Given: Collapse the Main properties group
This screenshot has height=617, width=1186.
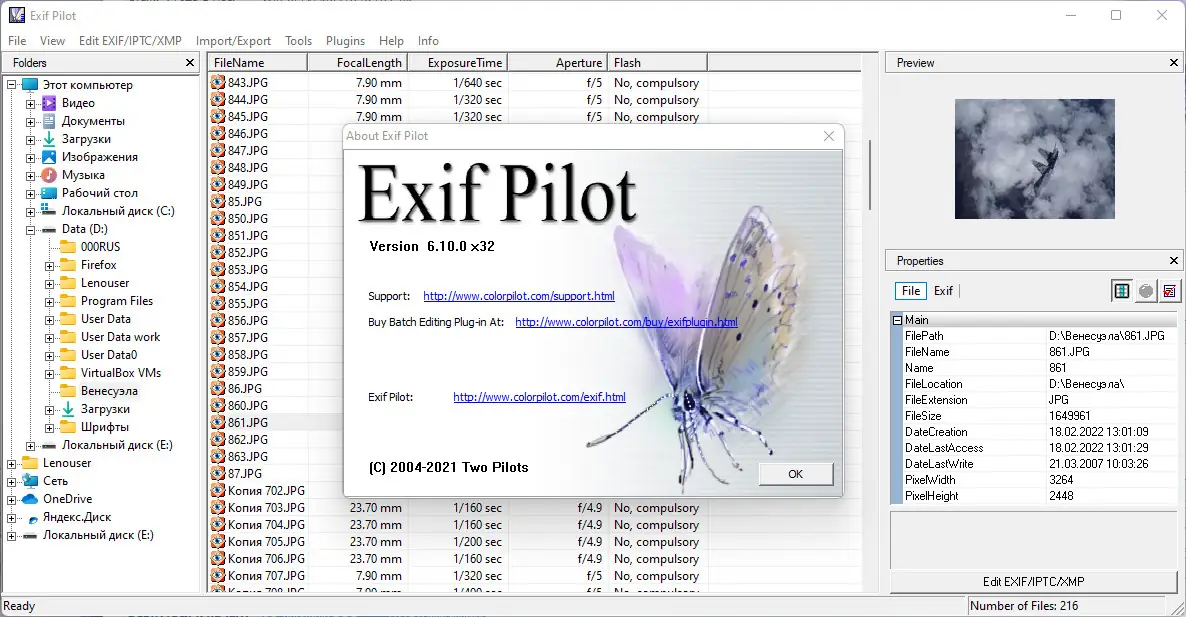Looking at the screenshot, I should point(897,320).
